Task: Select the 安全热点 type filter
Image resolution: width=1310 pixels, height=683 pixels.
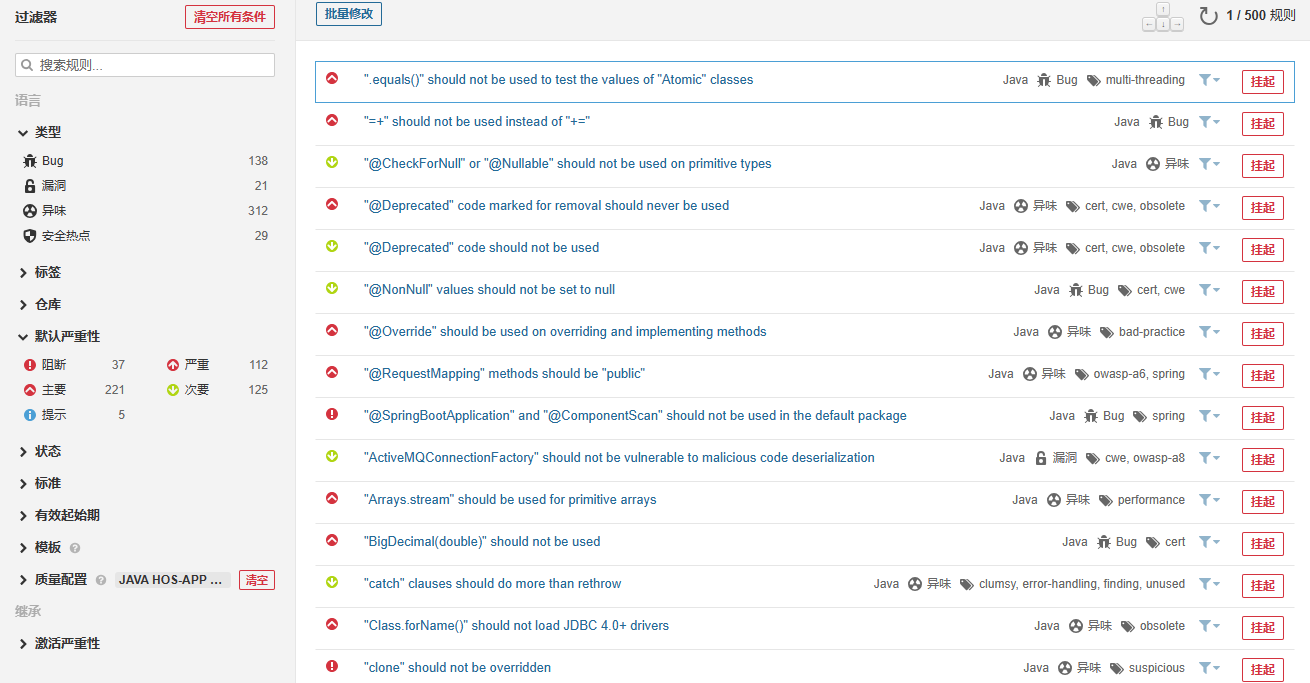Action: 65,236
